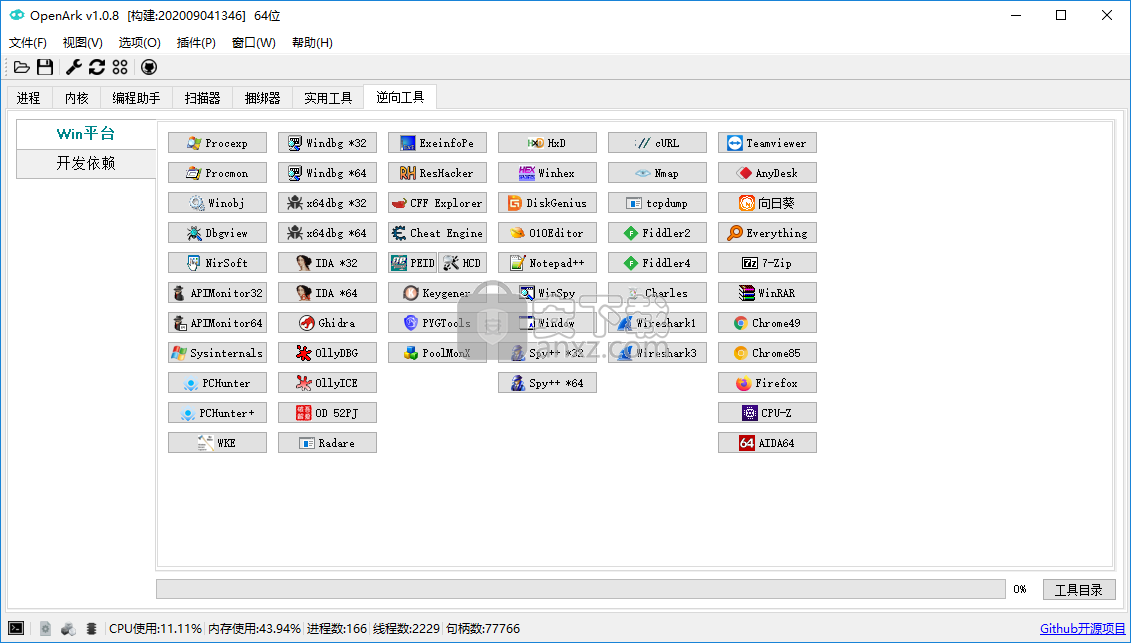
Task: Open the Github开源项目 link
Action: point(1082,629)
